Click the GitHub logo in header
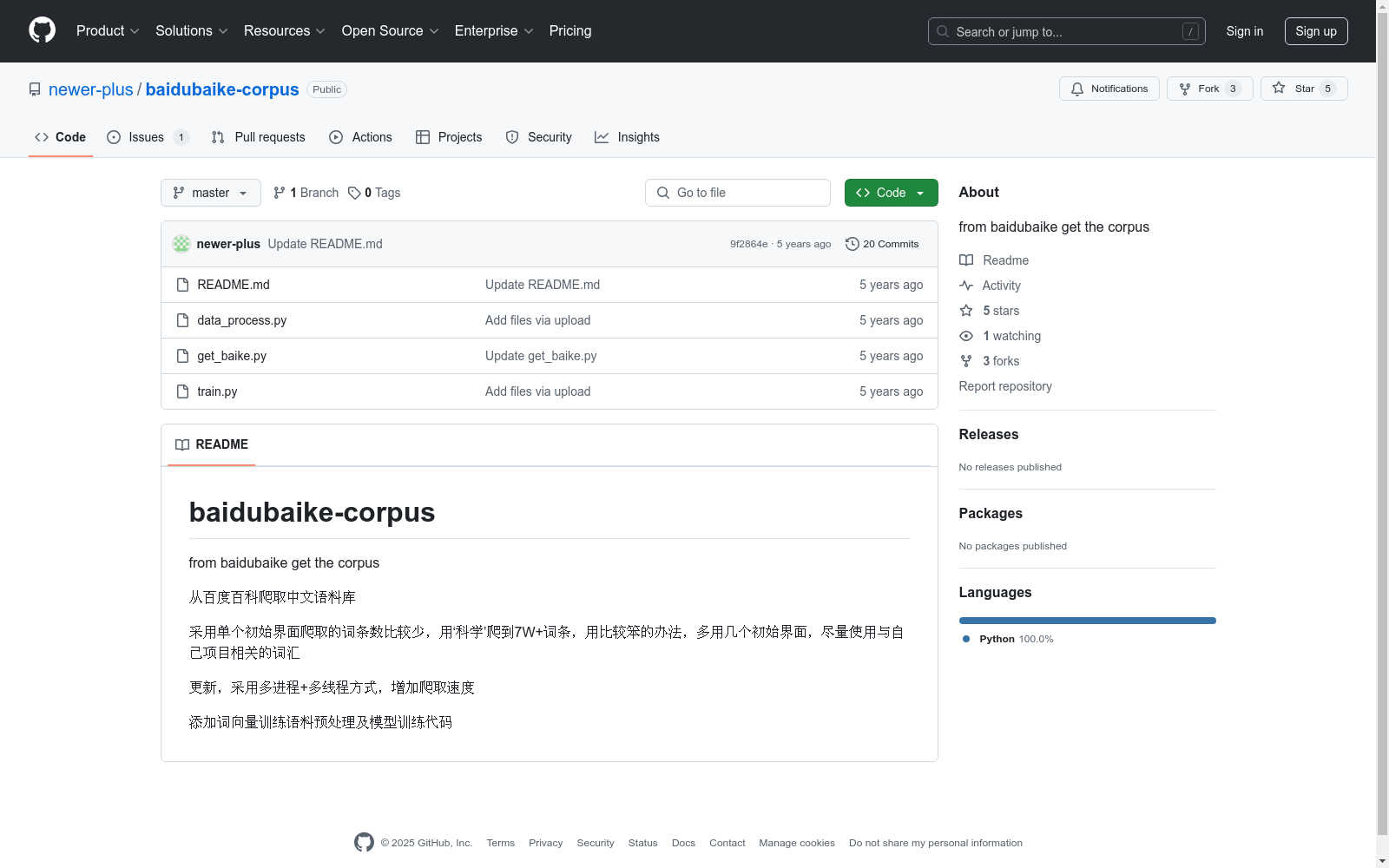 (x=42, y=30)
